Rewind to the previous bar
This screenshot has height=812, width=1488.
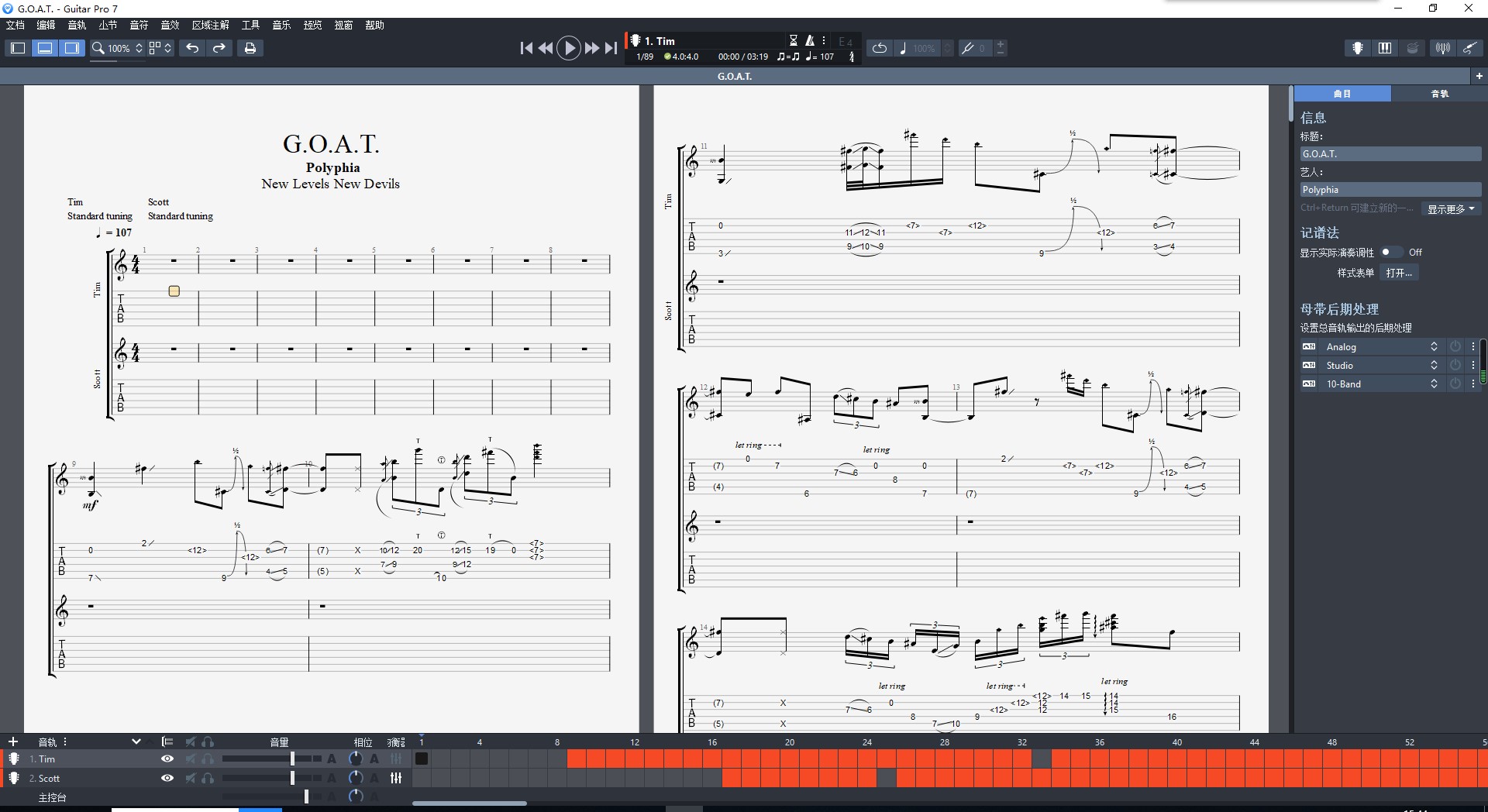(546, 48)
